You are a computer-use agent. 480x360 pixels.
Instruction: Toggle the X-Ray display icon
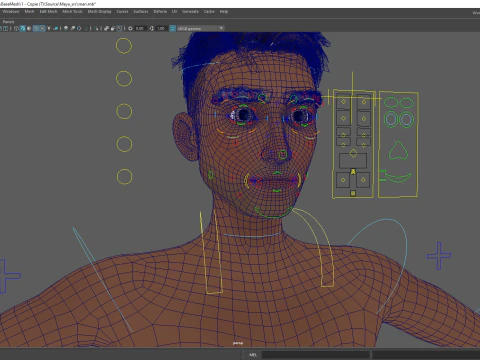click(106, 29)
